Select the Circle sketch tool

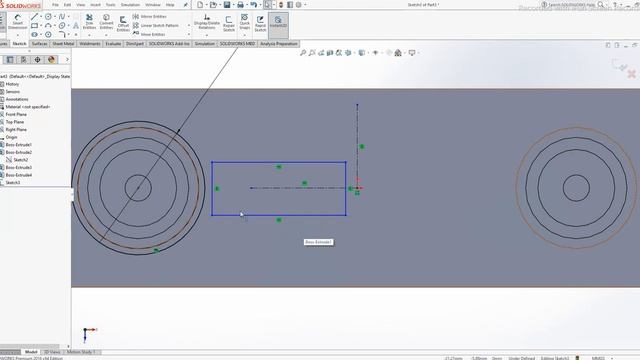click(x=48, y=16)
